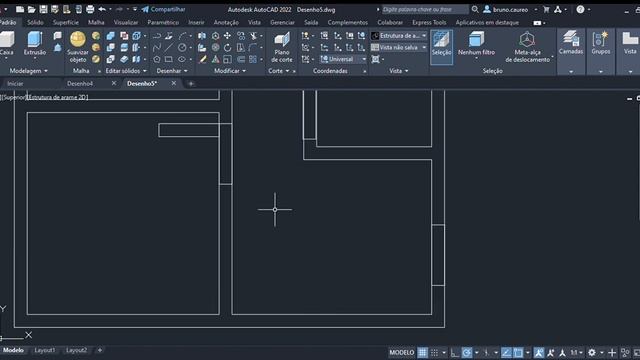
Task: Select the Polygon draw tool
Action: 157,59
